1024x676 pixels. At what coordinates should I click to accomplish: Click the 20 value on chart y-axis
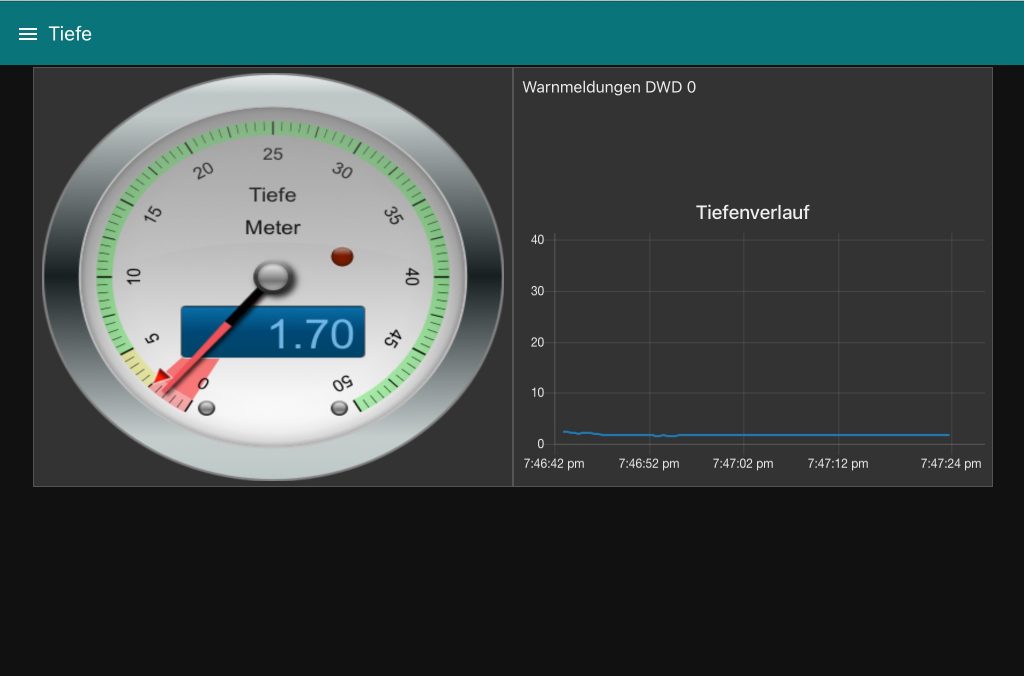tap(537, 342)
